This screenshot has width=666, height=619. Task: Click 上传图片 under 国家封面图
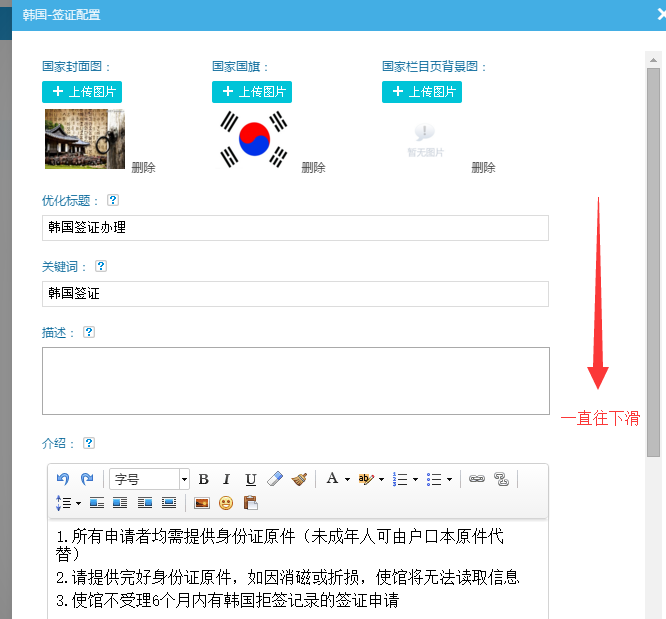(82, 92)
